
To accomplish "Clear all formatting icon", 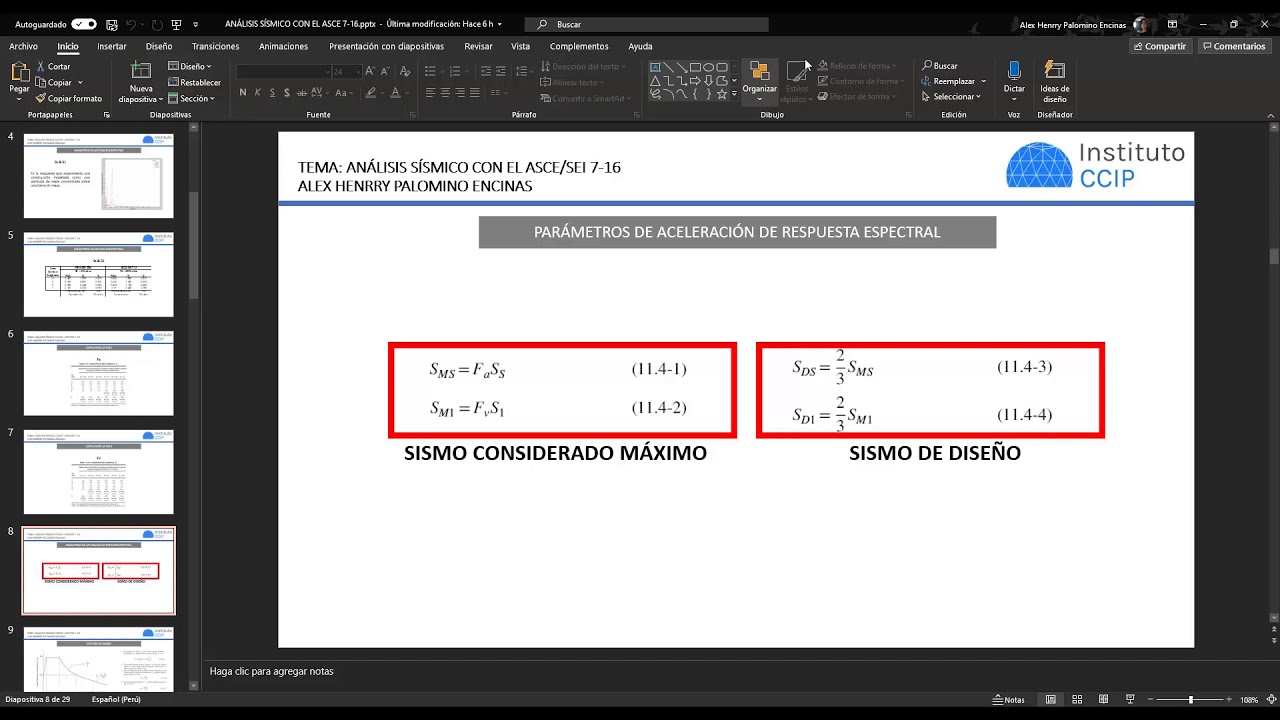I will tap(405, 71).
